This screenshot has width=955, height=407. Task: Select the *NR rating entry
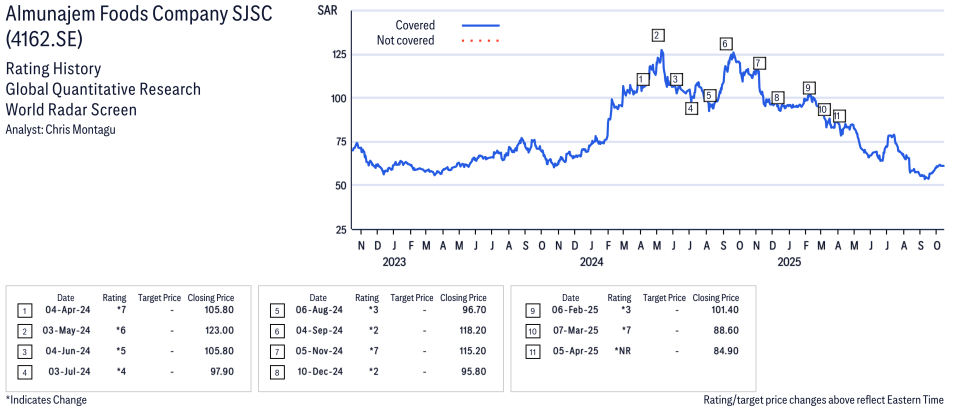coord(620,351)
